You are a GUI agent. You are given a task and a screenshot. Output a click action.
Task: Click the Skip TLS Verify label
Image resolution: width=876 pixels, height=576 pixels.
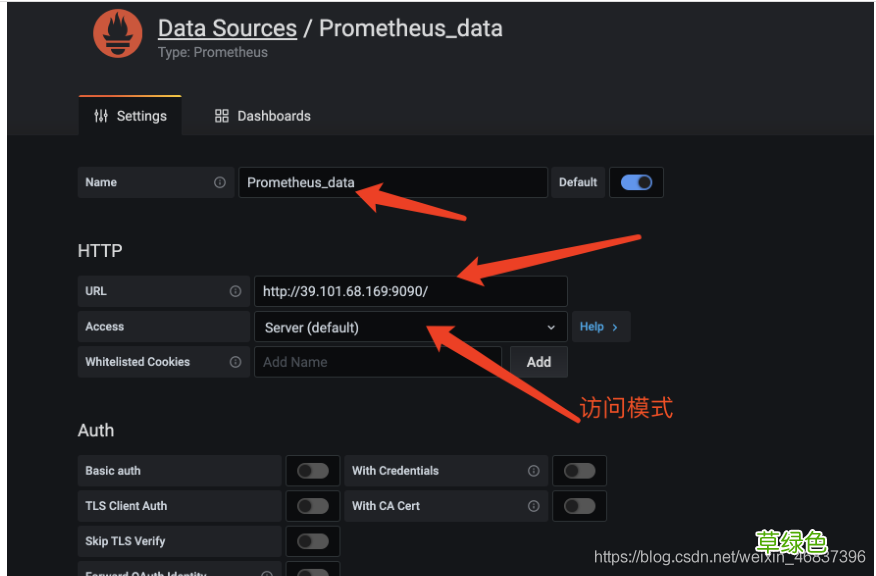[125, 541]
